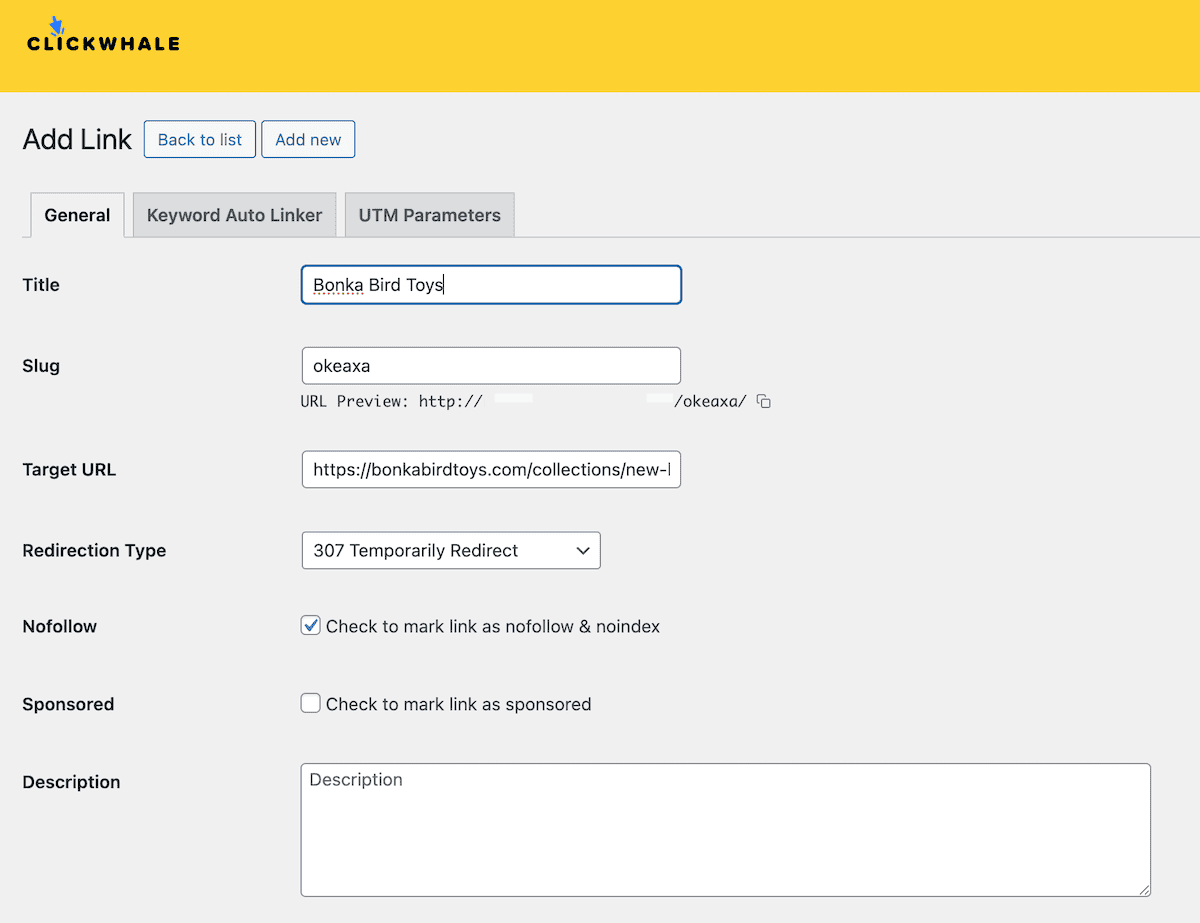Click the Add Link page heading
This screenshot has height=923, width=1200.
click(x=77, y=139)
